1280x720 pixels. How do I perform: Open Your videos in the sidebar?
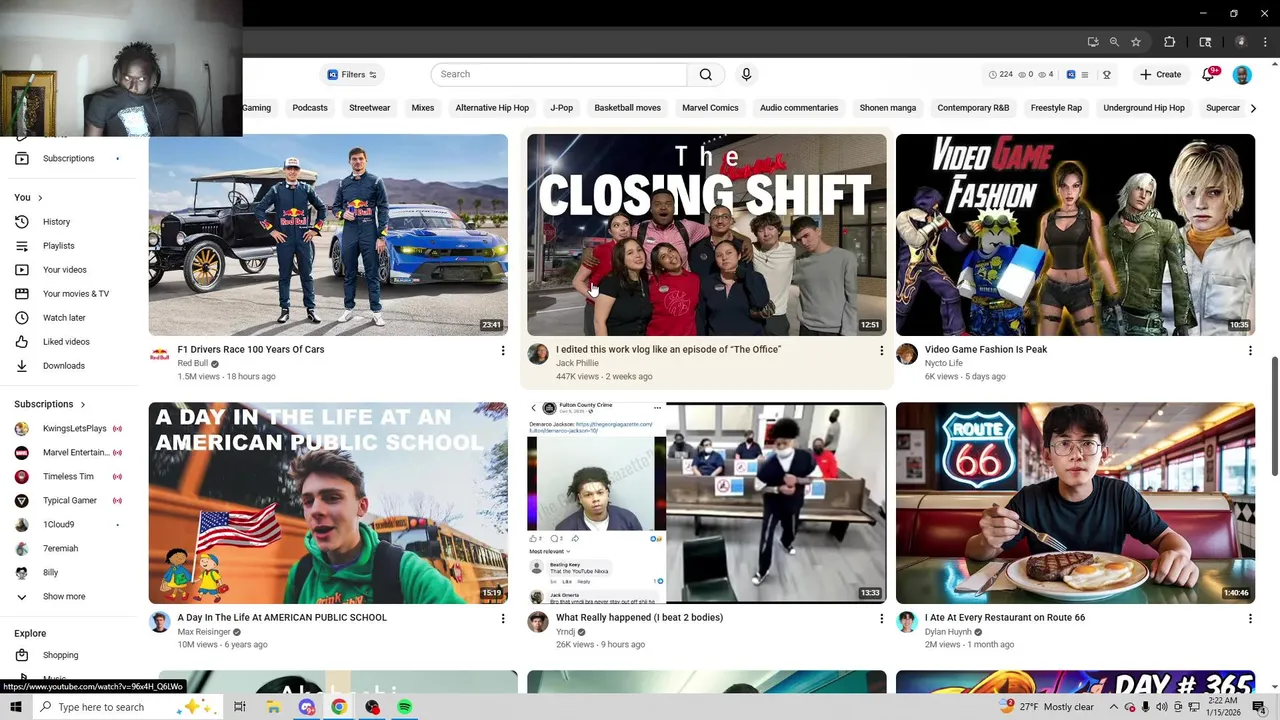click(x=68, y=270)
